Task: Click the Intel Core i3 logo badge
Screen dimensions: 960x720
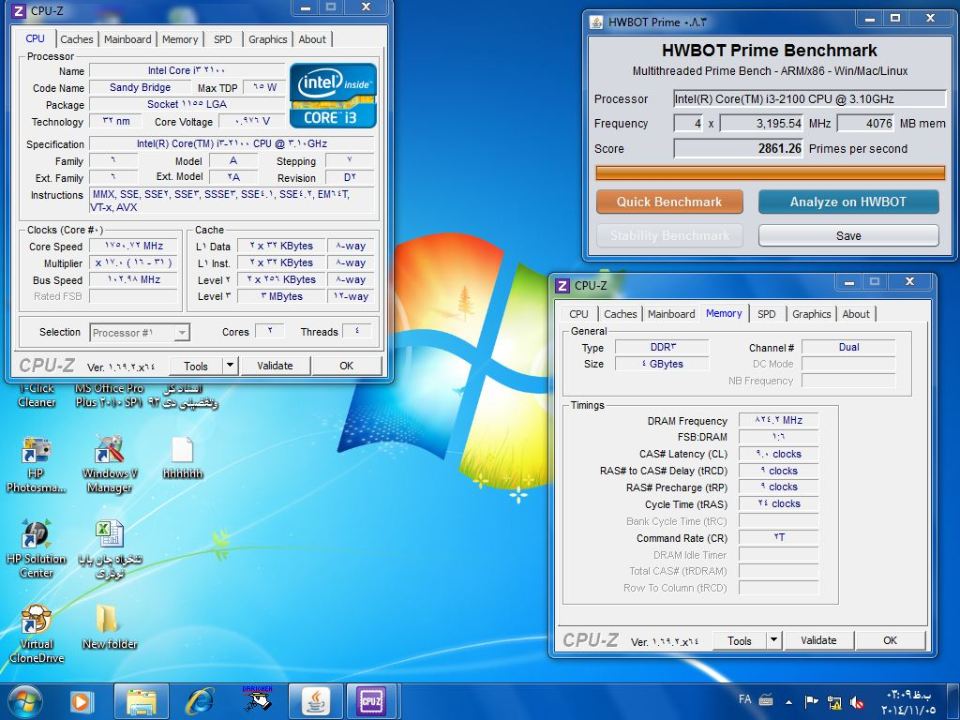Action: coord(333,96)
